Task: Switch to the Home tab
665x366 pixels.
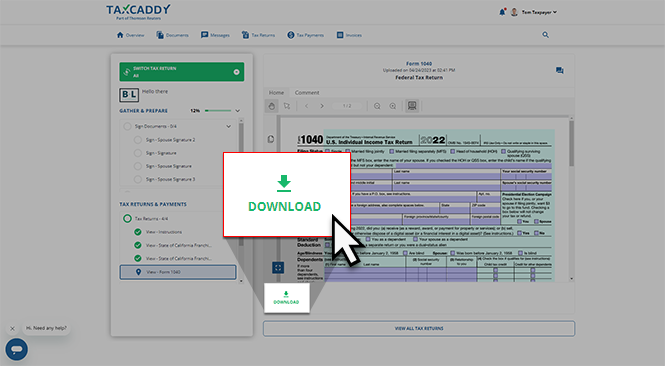Action: pos(276,92)
